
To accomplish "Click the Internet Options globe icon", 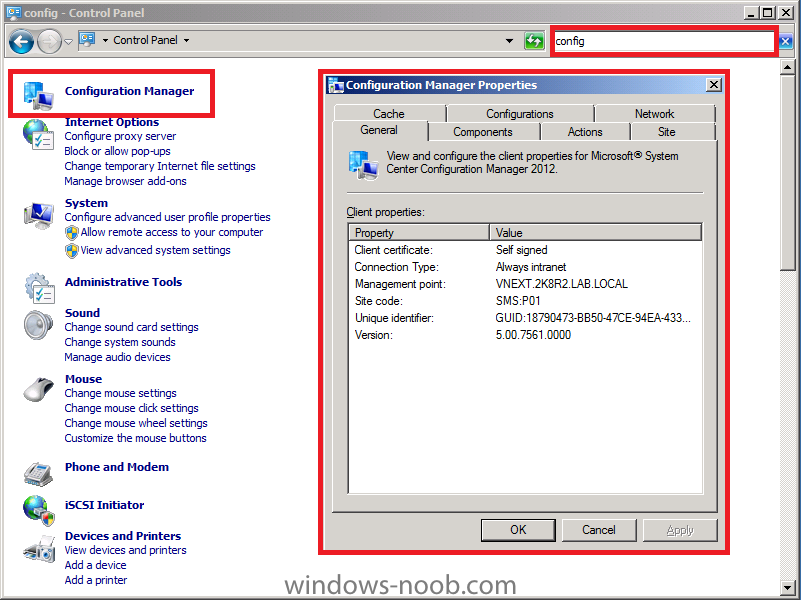I will tap(38, 134).
